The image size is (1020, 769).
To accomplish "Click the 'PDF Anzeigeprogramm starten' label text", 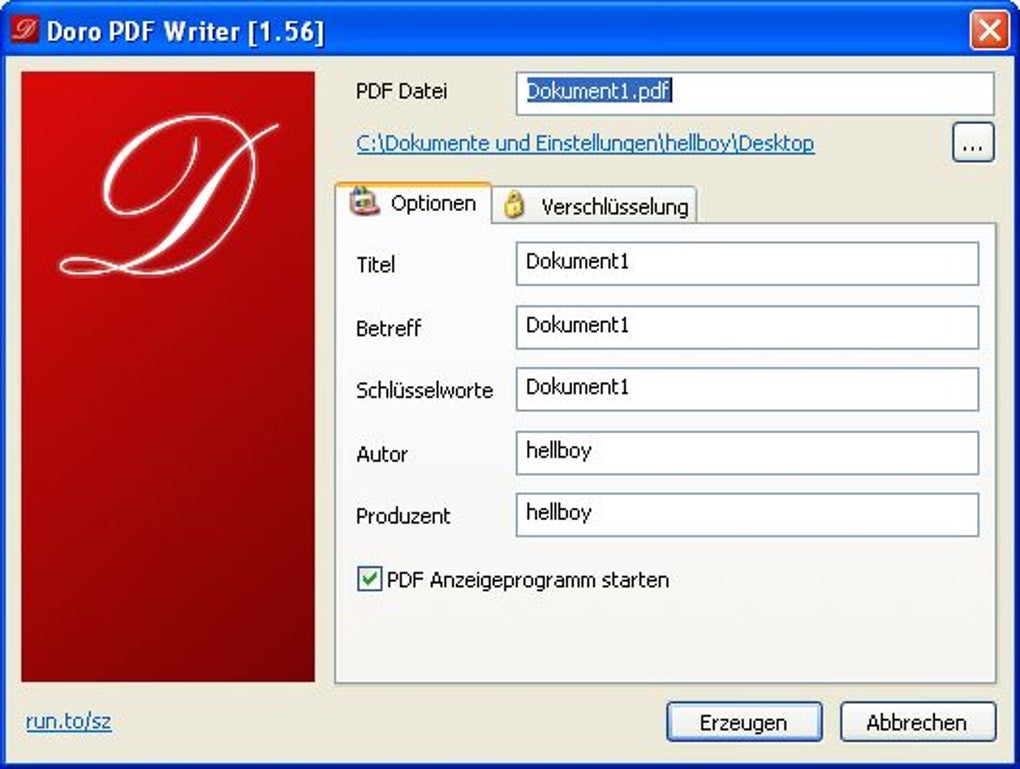I will 528,579.
